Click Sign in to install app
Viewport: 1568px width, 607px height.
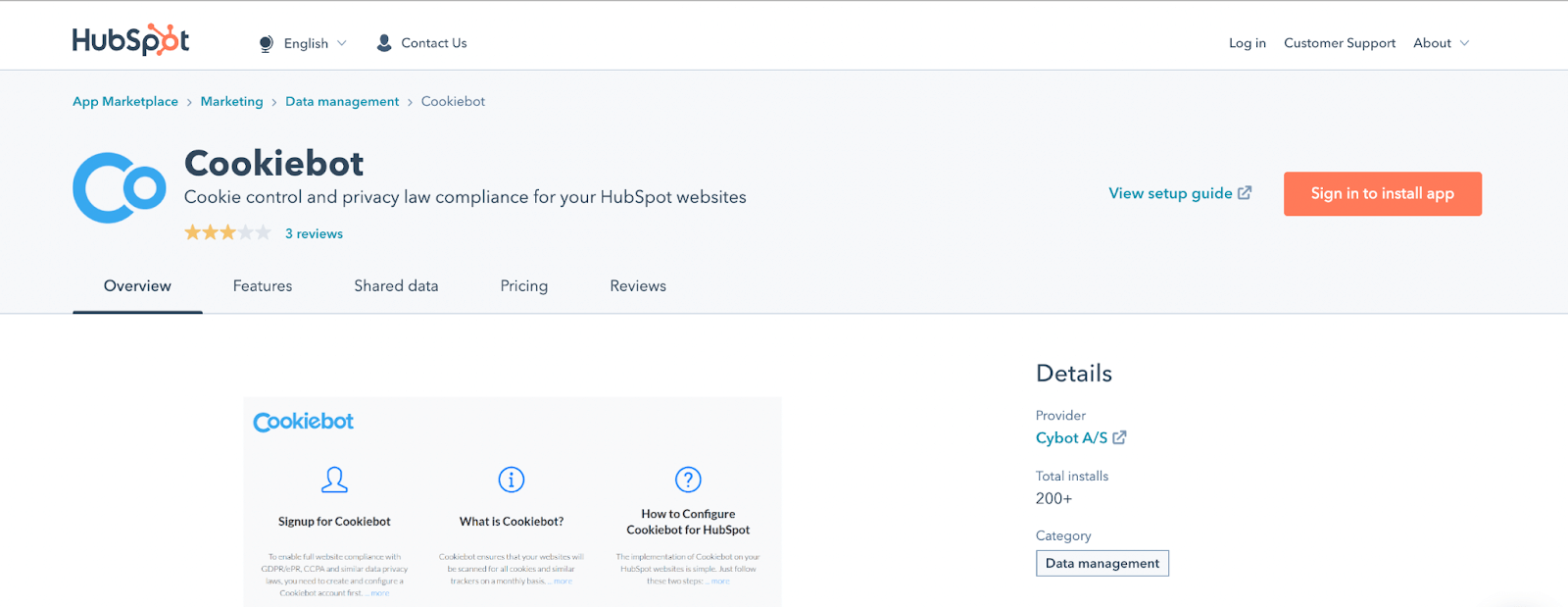click(1382, 194)
